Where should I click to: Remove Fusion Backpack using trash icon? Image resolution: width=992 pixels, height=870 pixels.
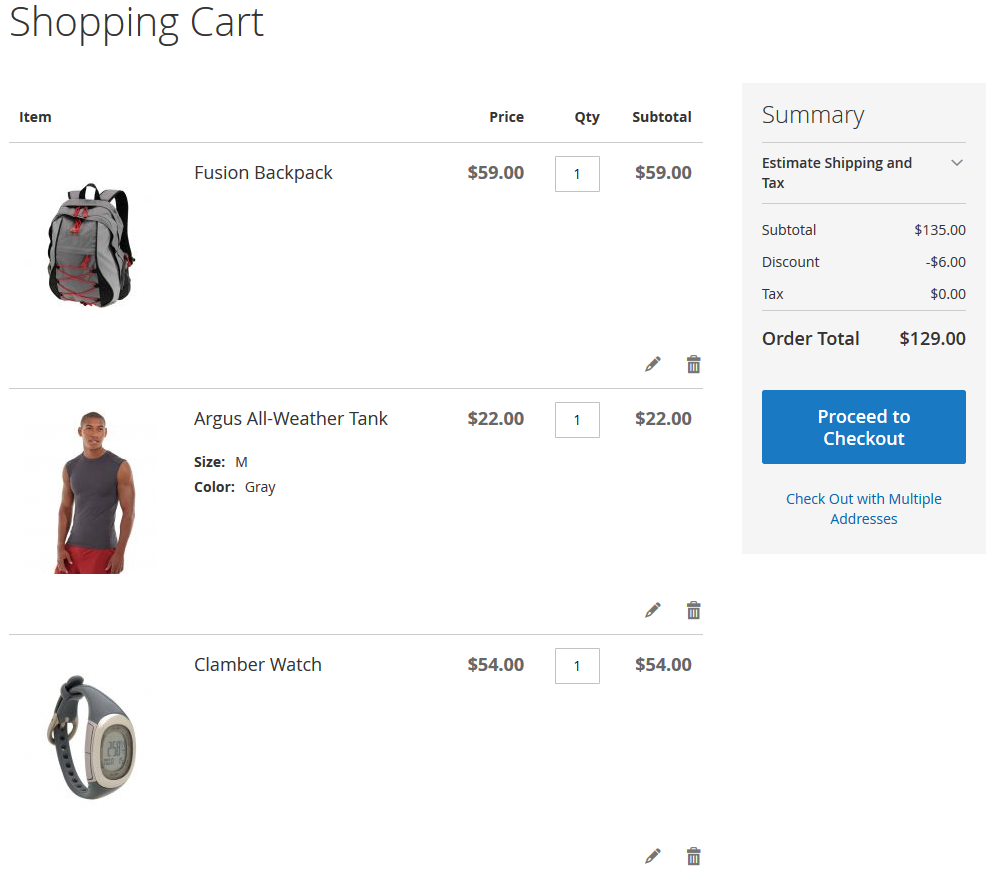click(693, 364)
